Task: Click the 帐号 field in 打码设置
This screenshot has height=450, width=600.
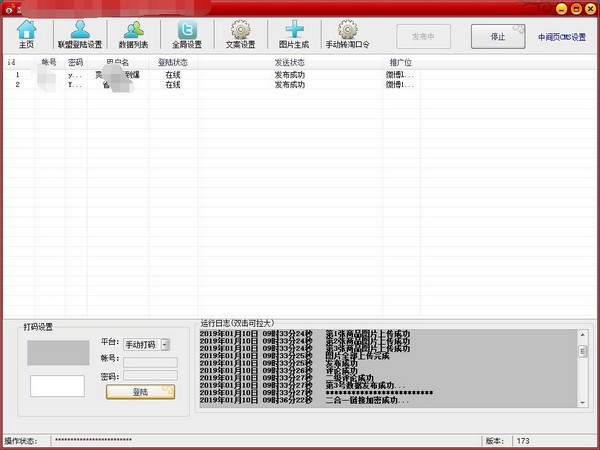Action: 149,362
